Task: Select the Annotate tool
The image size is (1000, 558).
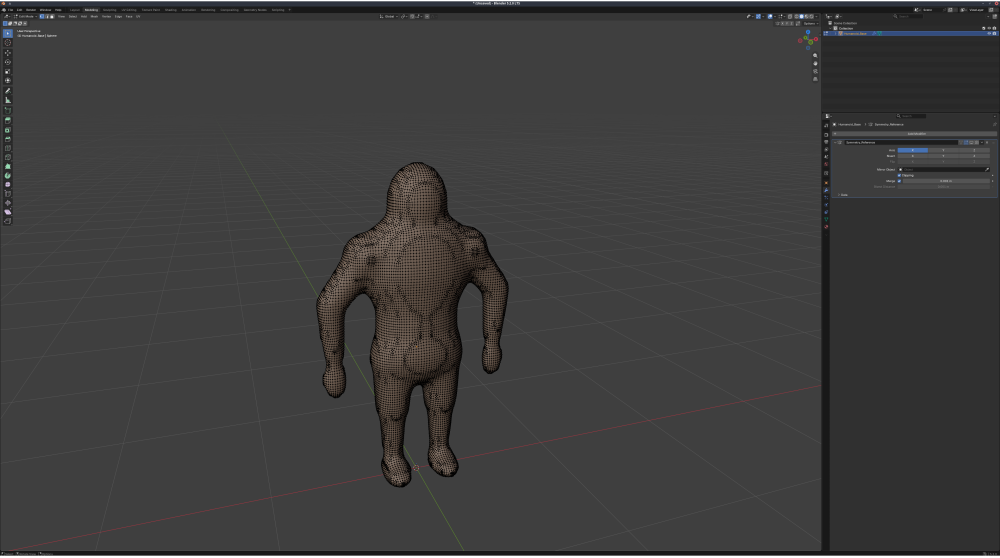Action: coord(8,91)
